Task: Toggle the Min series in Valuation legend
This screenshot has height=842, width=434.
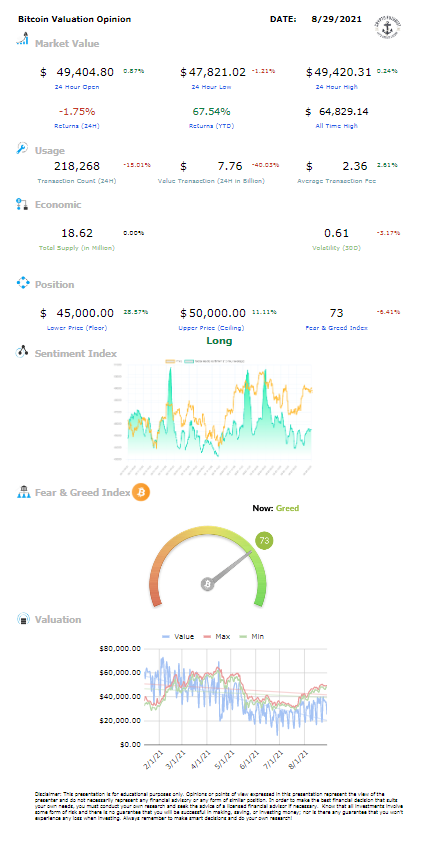Action: click(252, 636)
